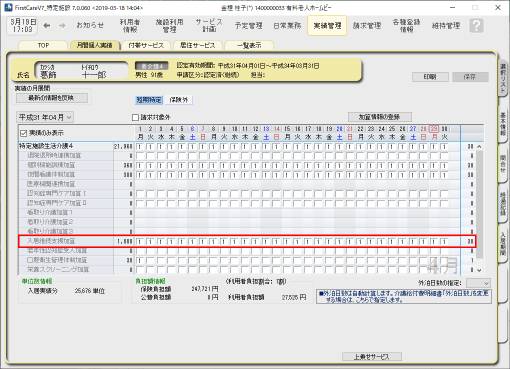This screenshot has width=510, height=369.
Task: Open the 予定管理 menu
Action: click(248, 25)
